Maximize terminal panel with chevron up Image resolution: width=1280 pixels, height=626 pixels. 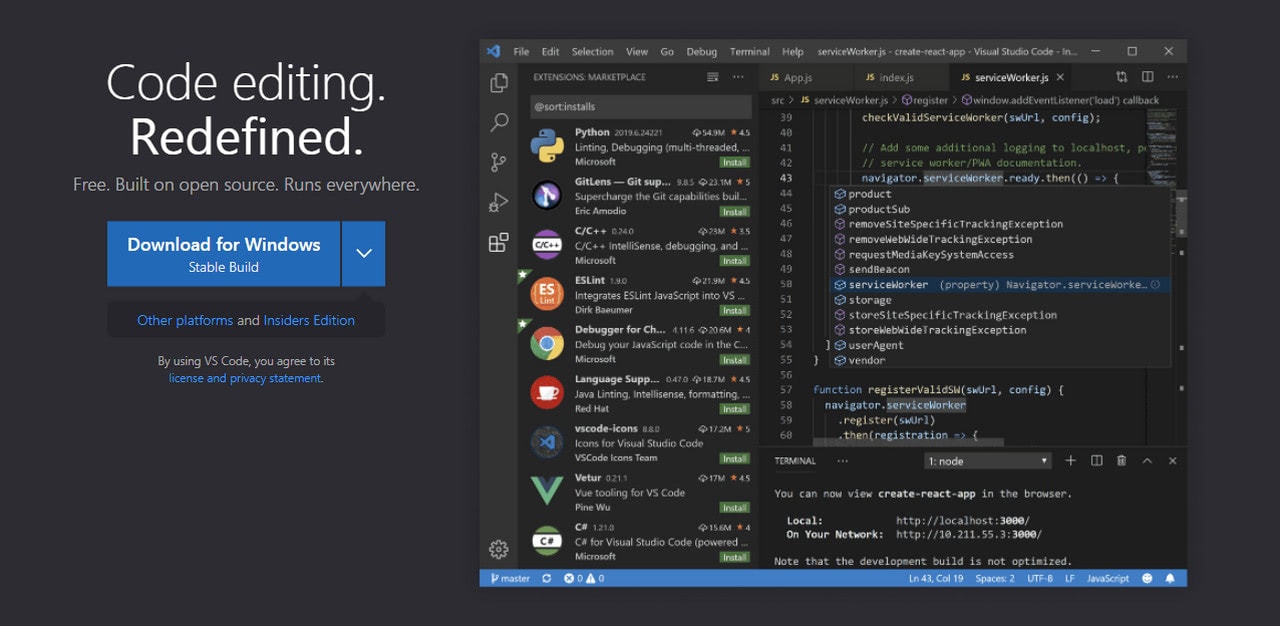point(1147,461)
